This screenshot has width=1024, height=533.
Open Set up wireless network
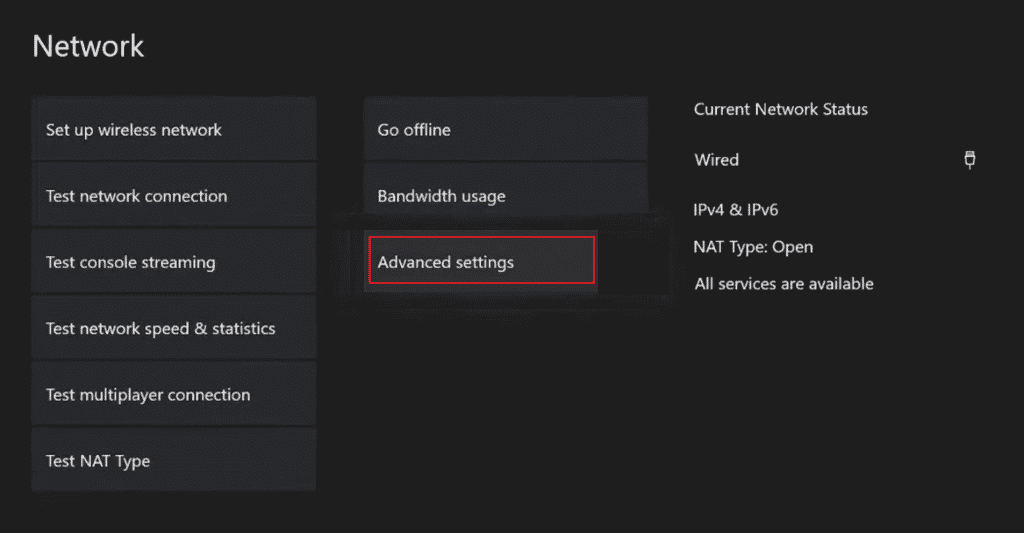pyautogui.click(x=174, y=129)
